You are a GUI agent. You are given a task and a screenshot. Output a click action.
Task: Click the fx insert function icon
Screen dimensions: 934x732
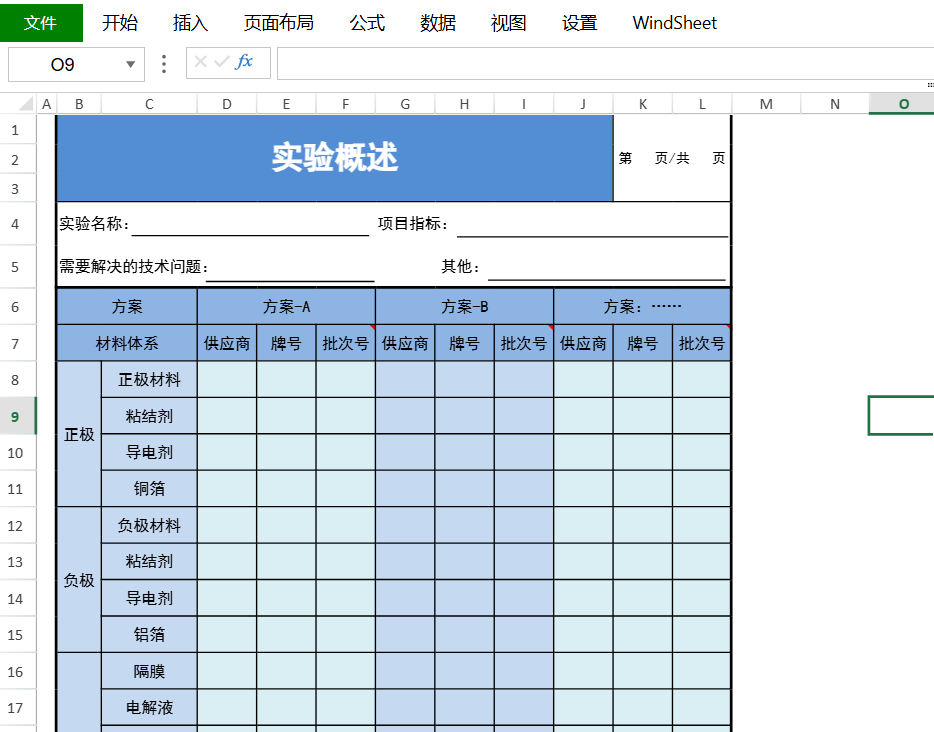click(x=244, y=63)
